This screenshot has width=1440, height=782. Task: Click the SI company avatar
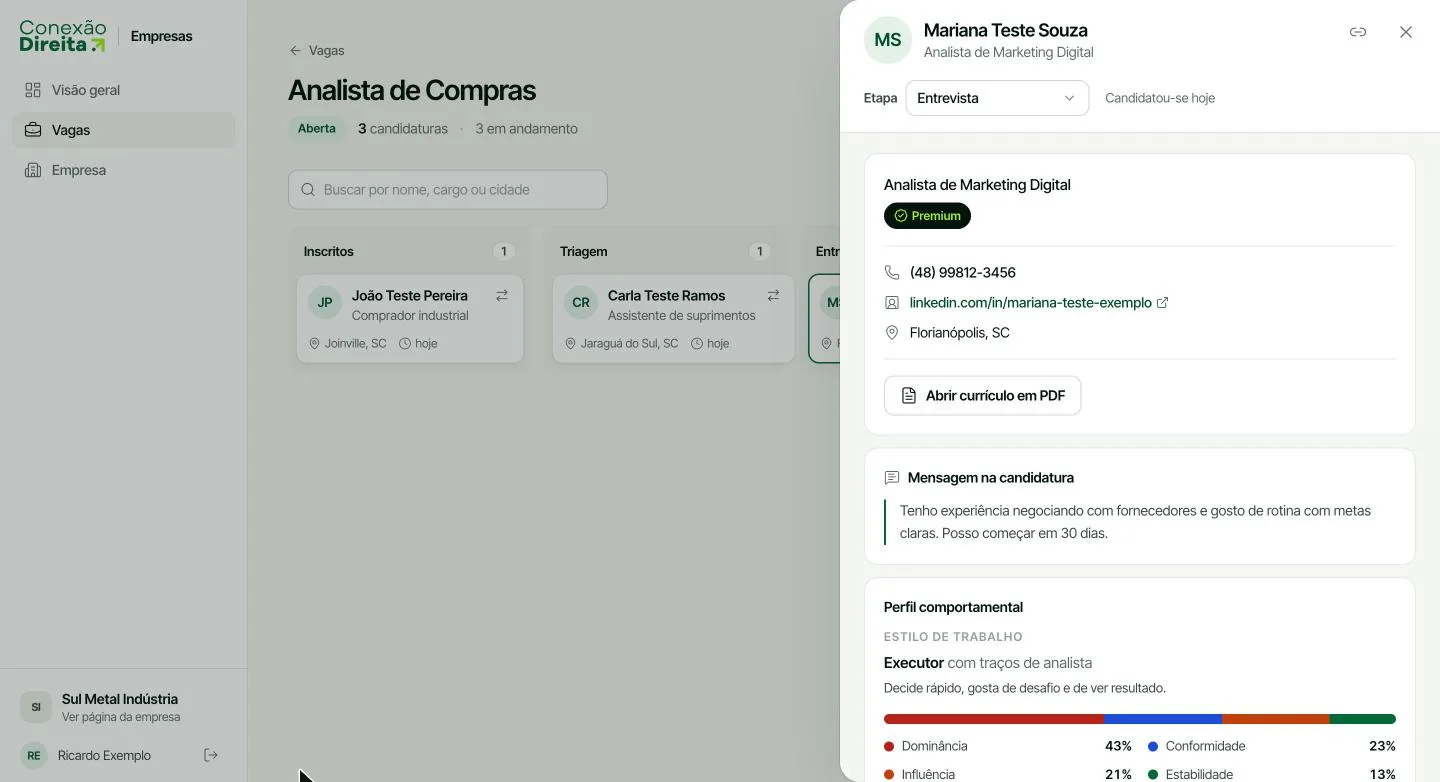(36, 707)
